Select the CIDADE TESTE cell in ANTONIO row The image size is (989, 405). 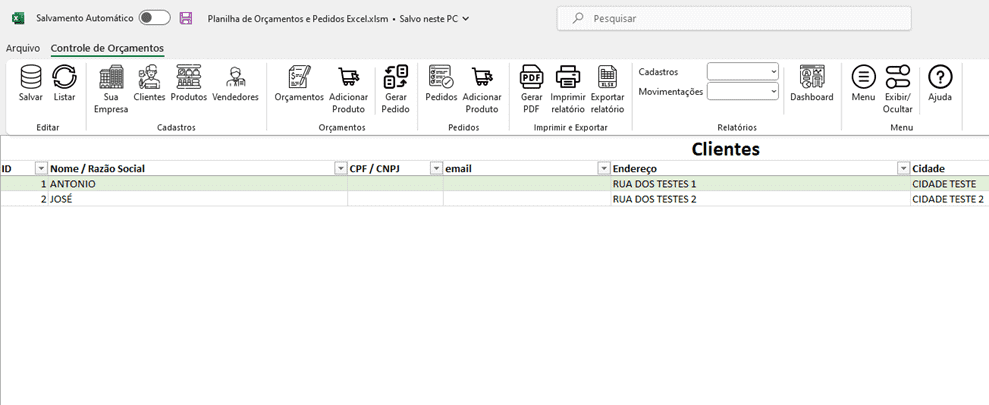point(949,184)
